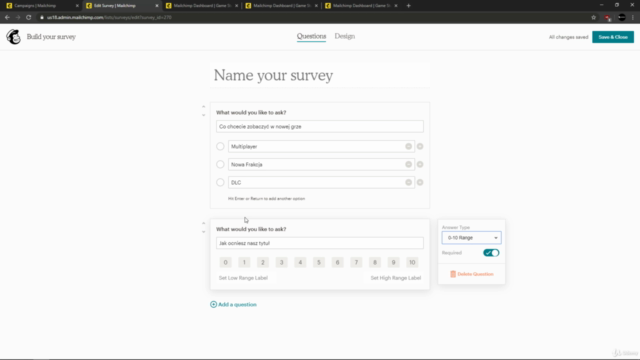This screenshot has width=640, height=360.
Task: Switch to the third Mailchimp Dashboard browser tab
Action: coord(202,6)
